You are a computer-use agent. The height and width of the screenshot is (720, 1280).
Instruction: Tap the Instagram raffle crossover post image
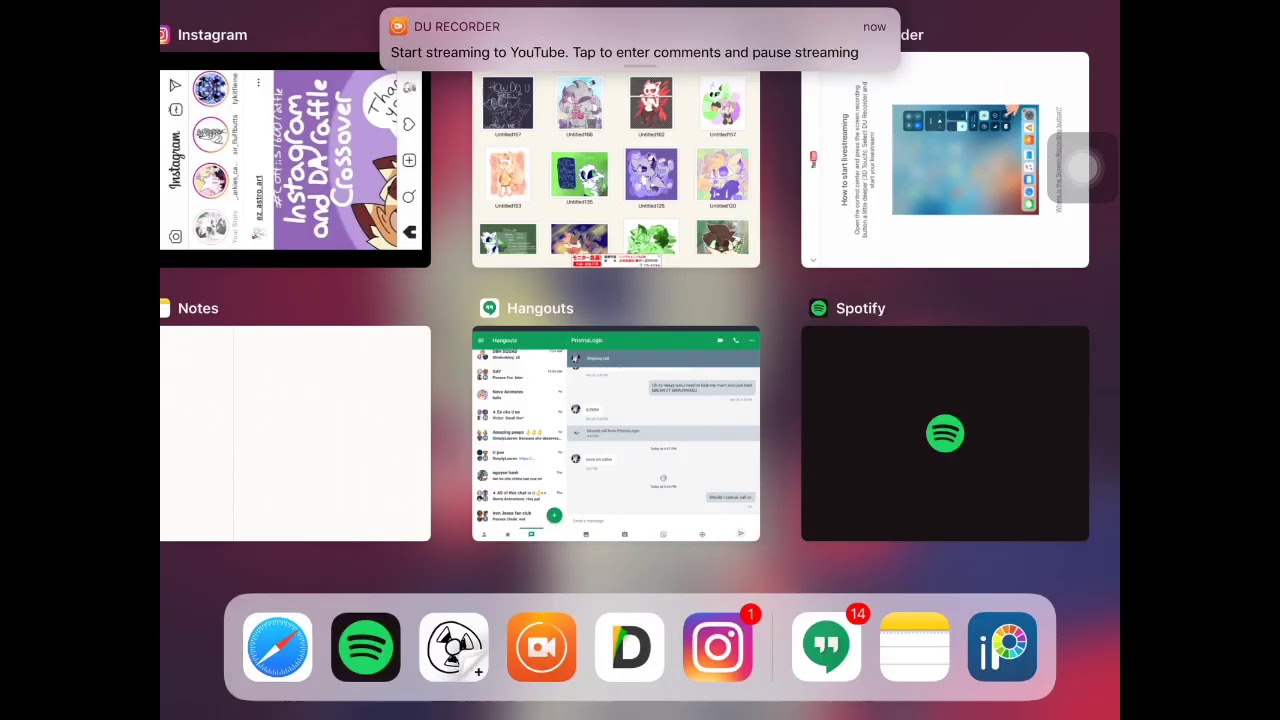pyautogui.click(x=337, y=160)
